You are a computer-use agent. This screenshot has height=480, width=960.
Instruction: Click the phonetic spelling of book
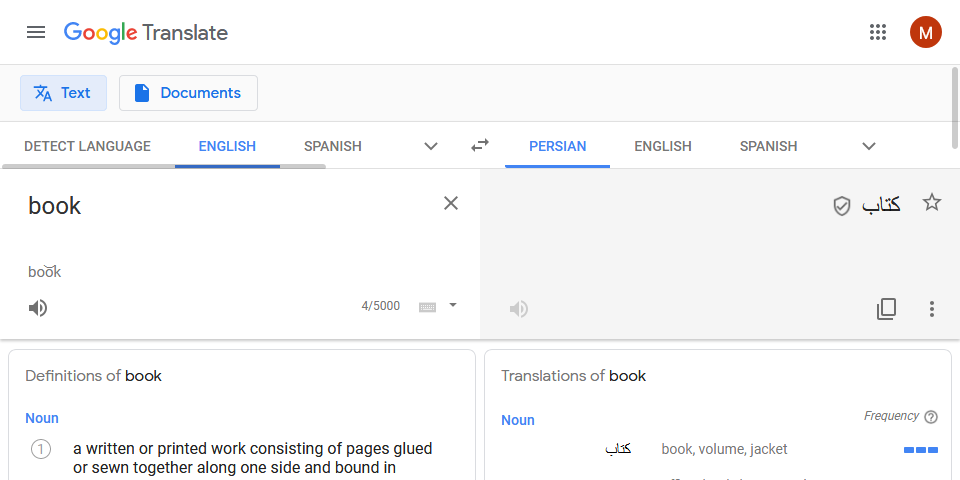45,271
